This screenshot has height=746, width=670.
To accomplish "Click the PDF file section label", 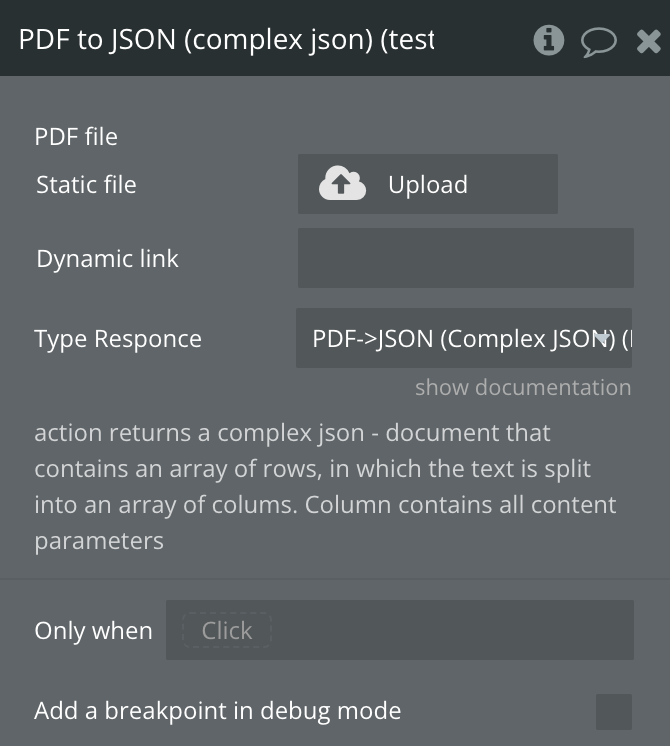I will pos(76,137).
